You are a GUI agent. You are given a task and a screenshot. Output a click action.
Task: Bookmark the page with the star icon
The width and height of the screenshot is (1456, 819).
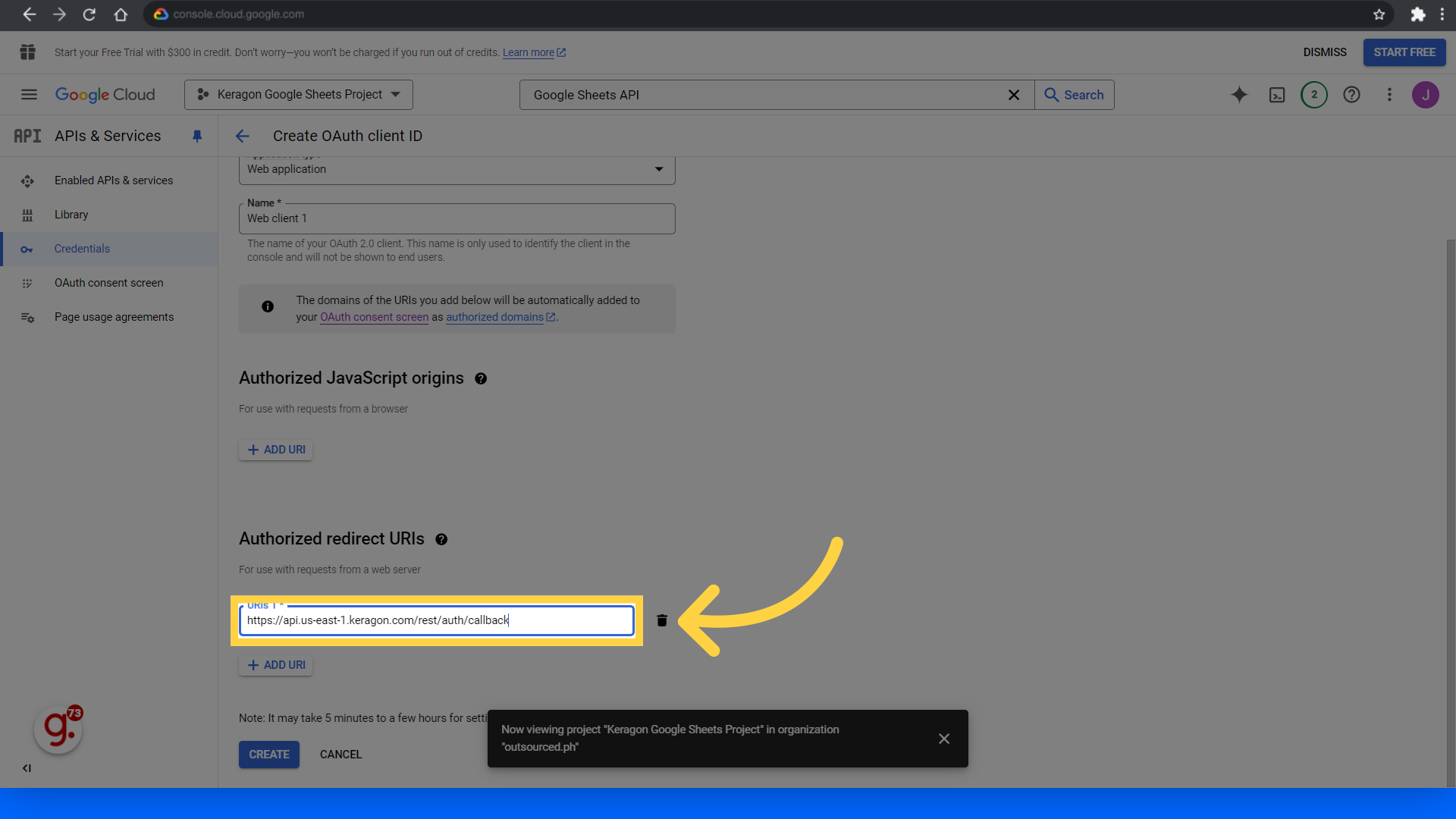coord(1379,14)
